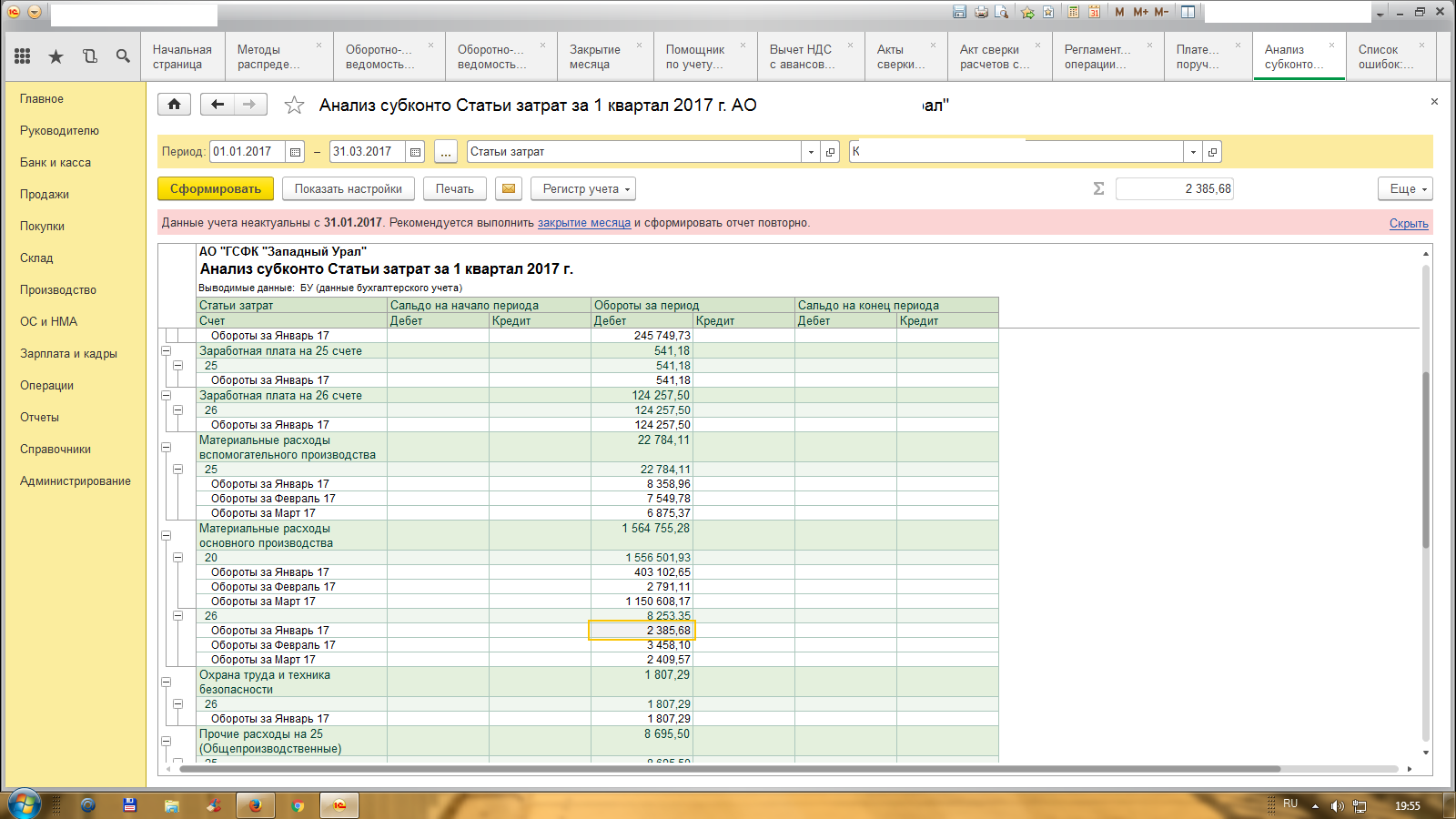This screenshot has width=1456, height=819.
Task: Follow the 'закрытие месяца' link
Action: click(x=583, y=223)
